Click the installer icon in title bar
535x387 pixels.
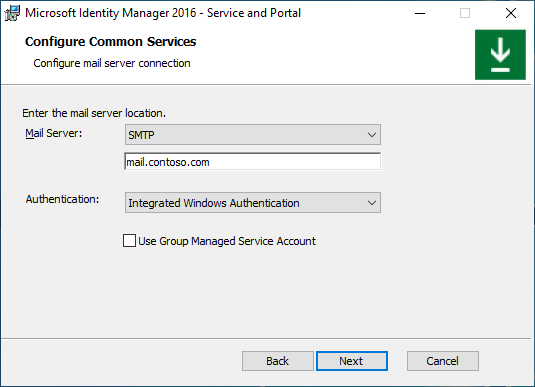(x=12, y=13)
